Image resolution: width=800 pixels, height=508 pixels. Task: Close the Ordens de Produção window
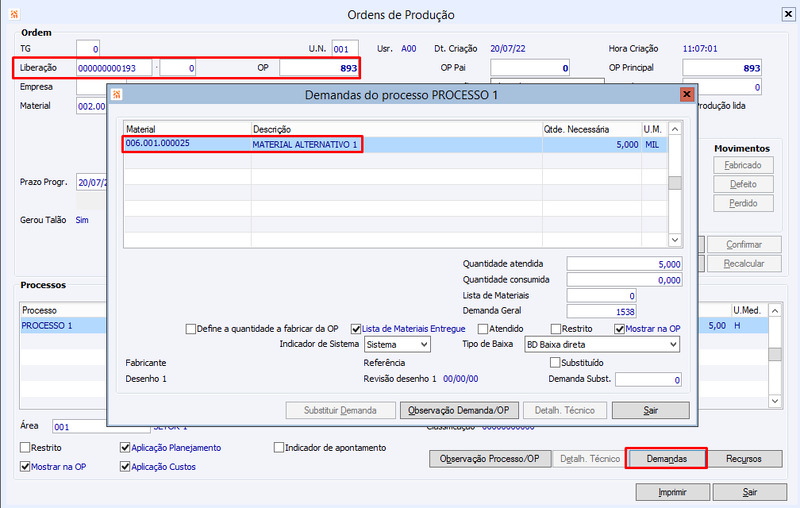coord(788,14)
